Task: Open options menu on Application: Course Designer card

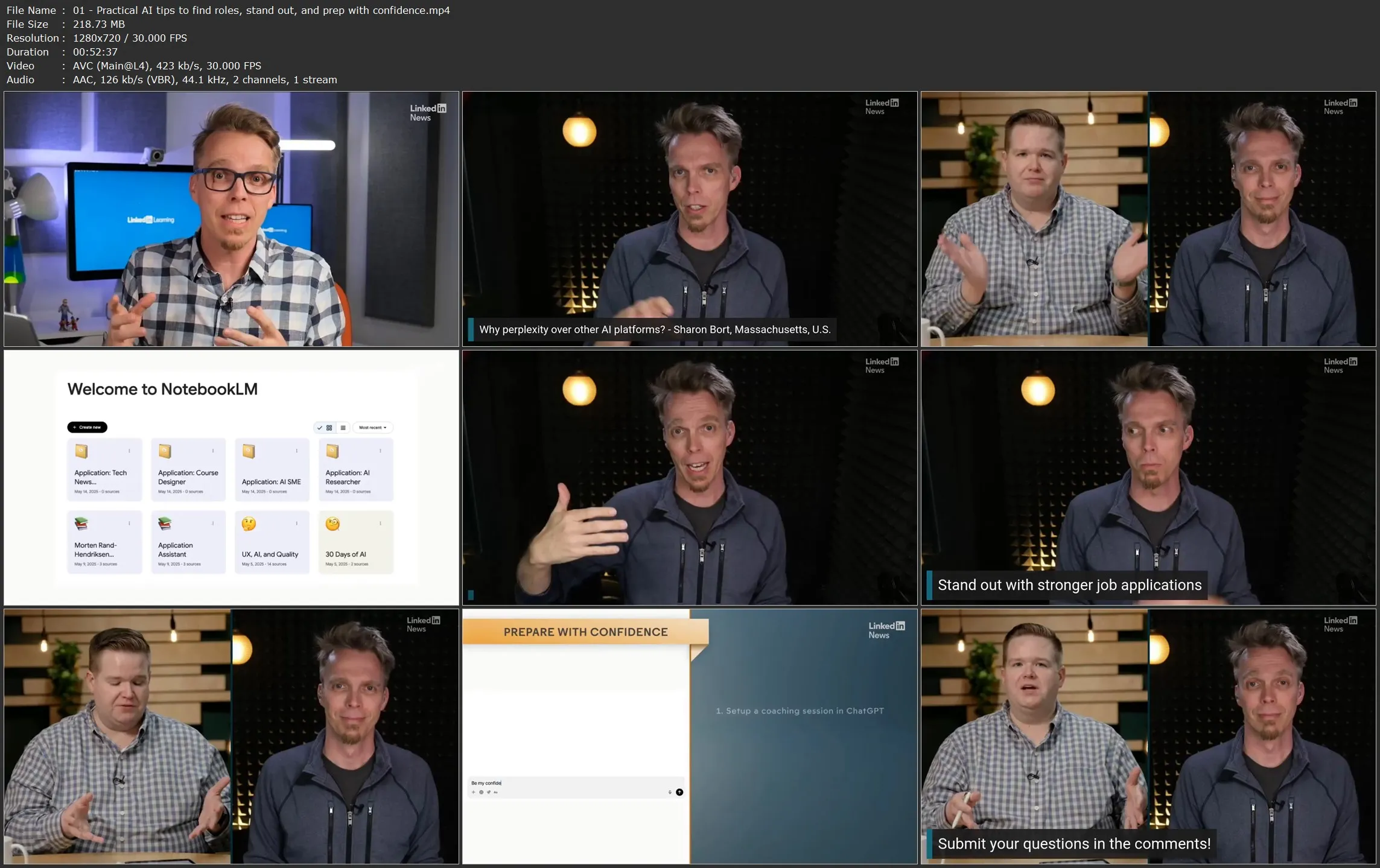Action: point(212,451)
